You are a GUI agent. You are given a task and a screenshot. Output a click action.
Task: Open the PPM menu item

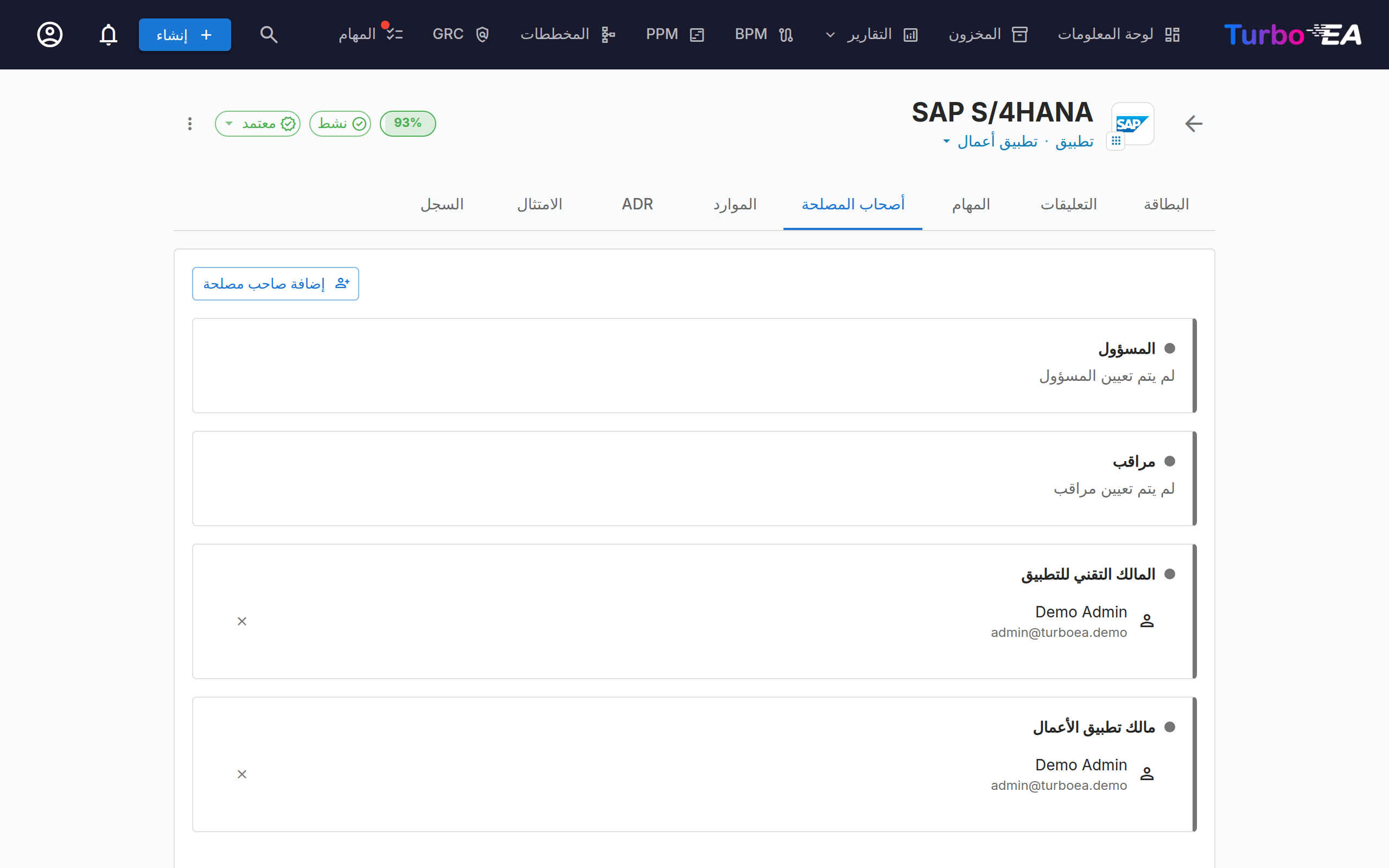pyautogui.click(x=675, y=34)
